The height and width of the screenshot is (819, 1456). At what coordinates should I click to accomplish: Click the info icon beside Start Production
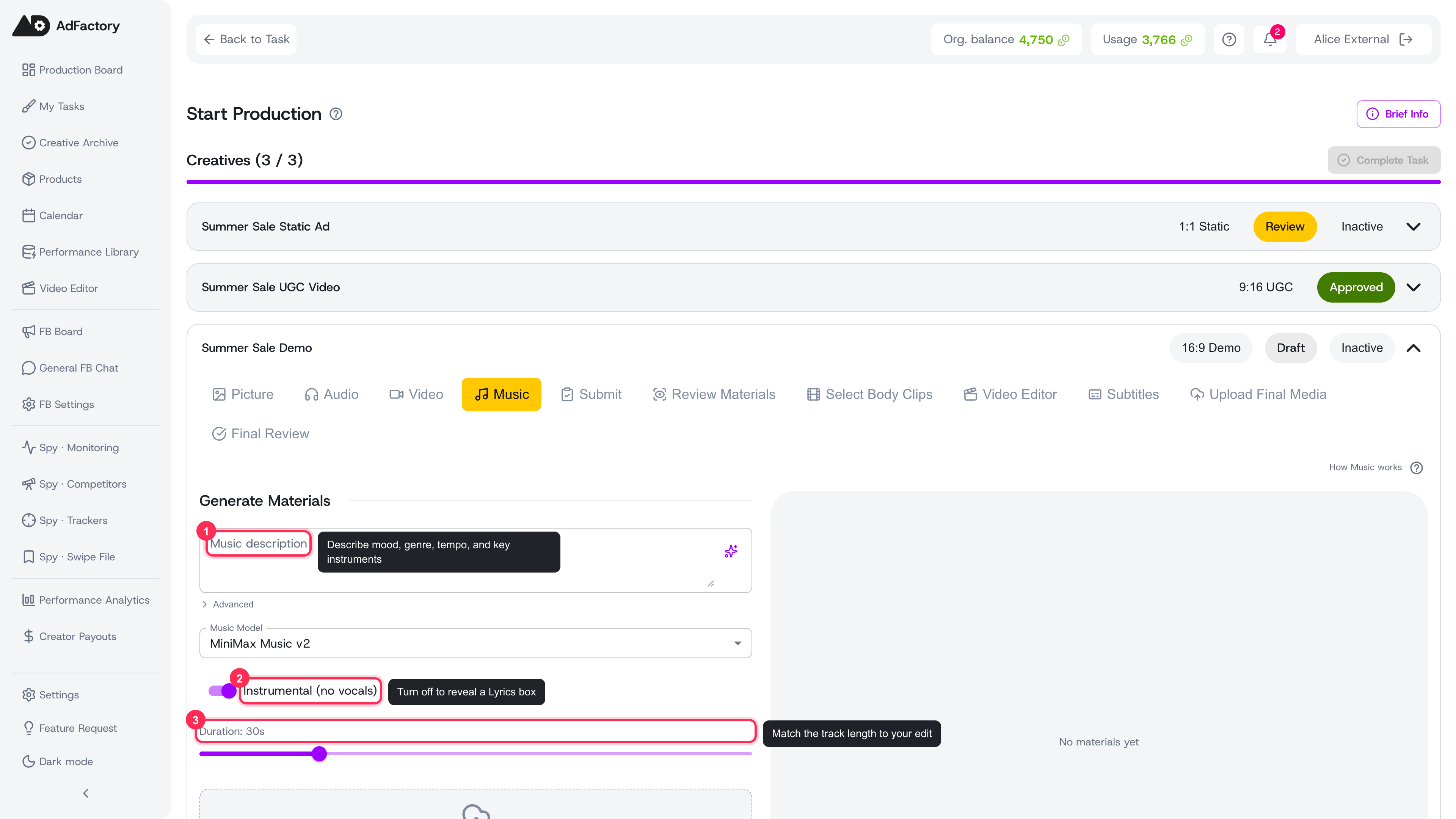tap(336, 114)
